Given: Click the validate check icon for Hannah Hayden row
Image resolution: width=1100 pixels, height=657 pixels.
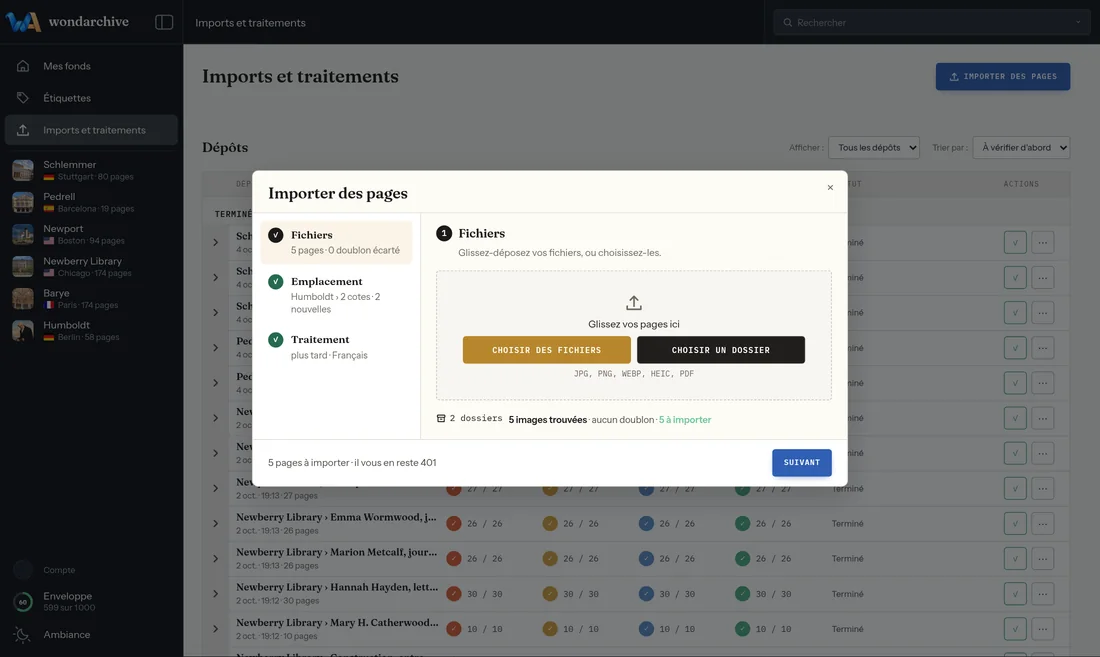Looking at the screenshot, I should tap(1015, 594).
